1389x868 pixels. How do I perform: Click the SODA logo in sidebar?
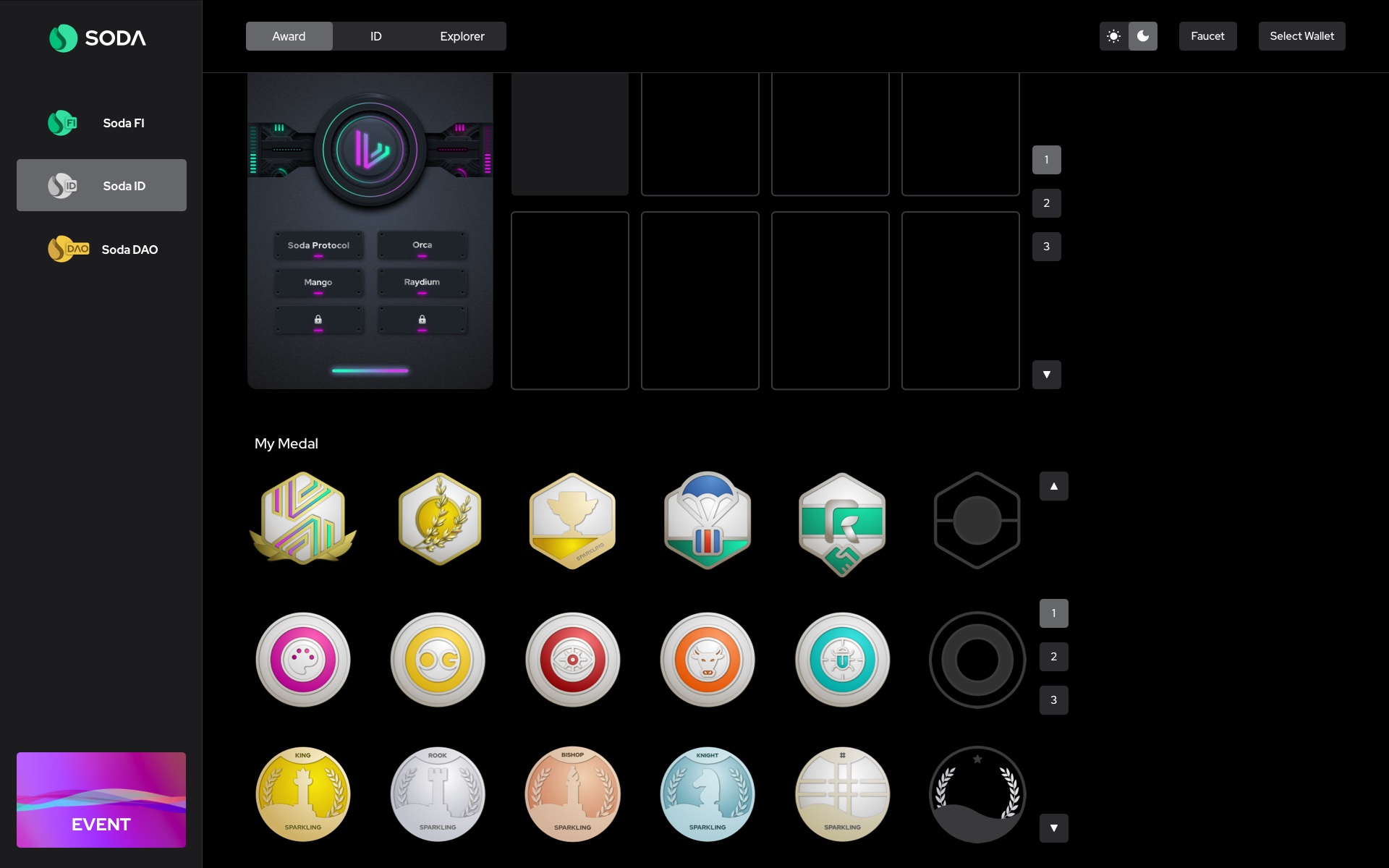pyautogui.click(x=98, y=38)
